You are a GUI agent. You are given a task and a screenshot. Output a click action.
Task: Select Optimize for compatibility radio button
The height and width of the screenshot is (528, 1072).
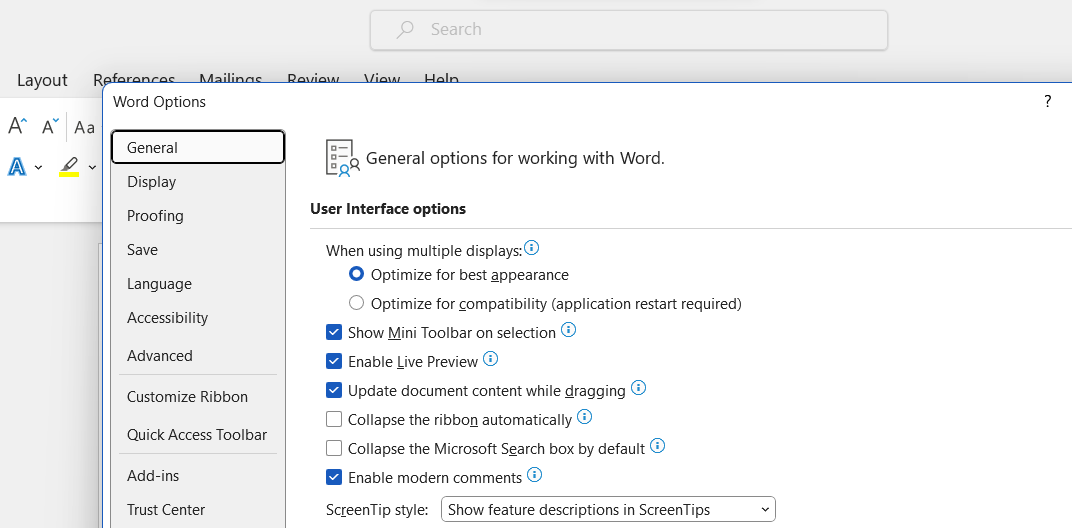point(356,303)
